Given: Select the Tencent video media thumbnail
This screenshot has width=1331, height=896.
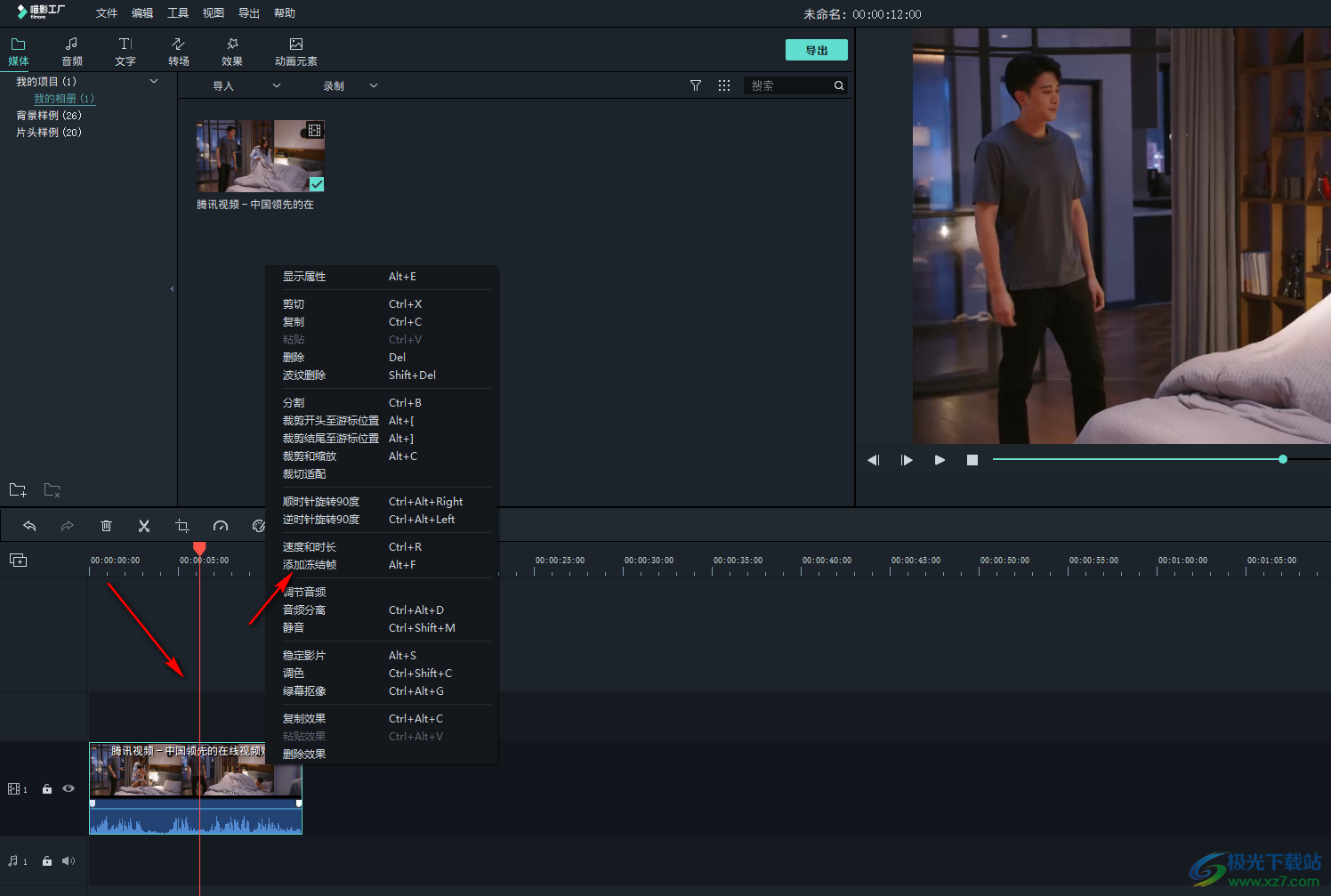Looking at the screenshot, I should (261, 156).
